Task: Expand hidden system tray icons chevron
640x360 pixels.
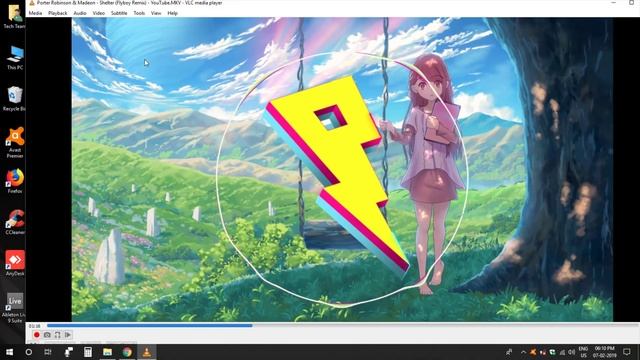Action: [523, 352]
